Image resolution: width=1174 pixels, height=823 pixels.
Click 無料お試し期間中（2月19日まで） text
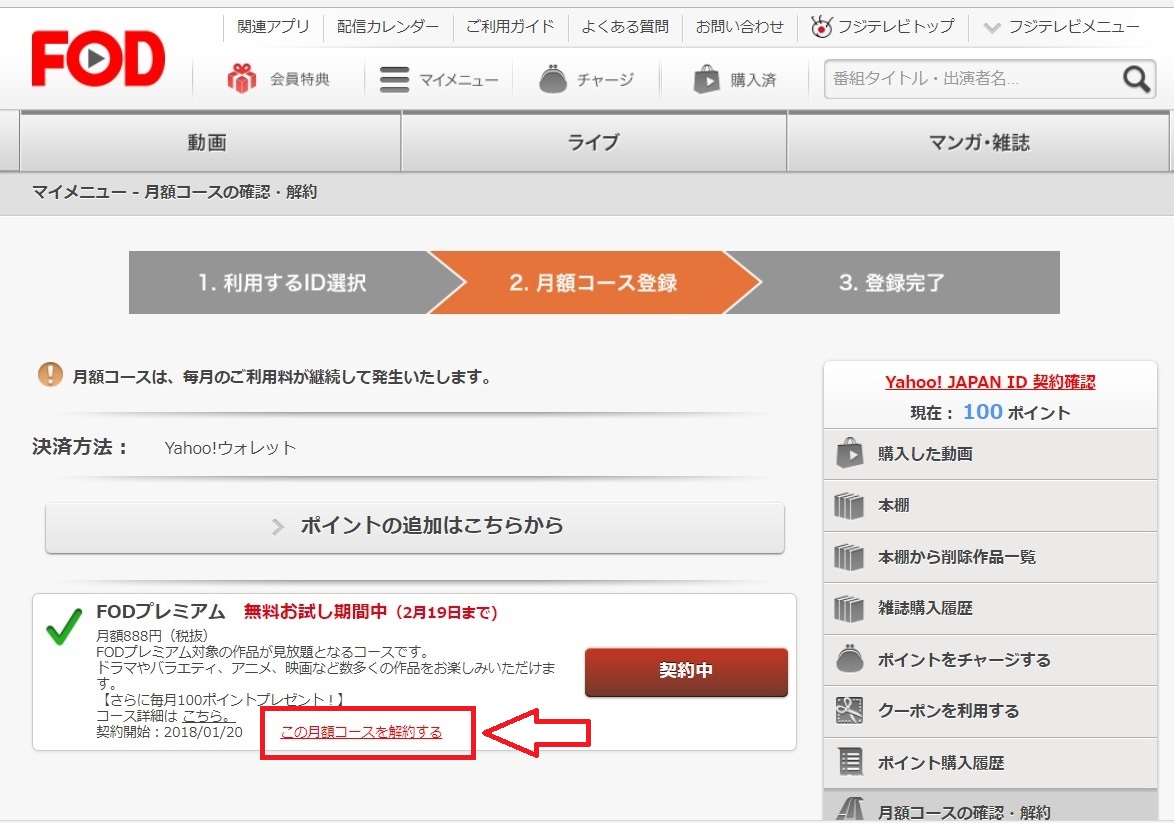pos(371,612)
